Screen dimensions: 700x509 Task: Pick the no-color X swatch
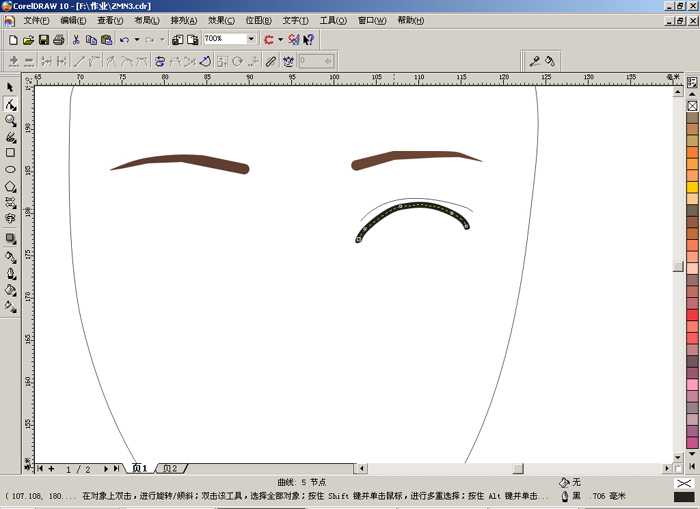point(692,106)
